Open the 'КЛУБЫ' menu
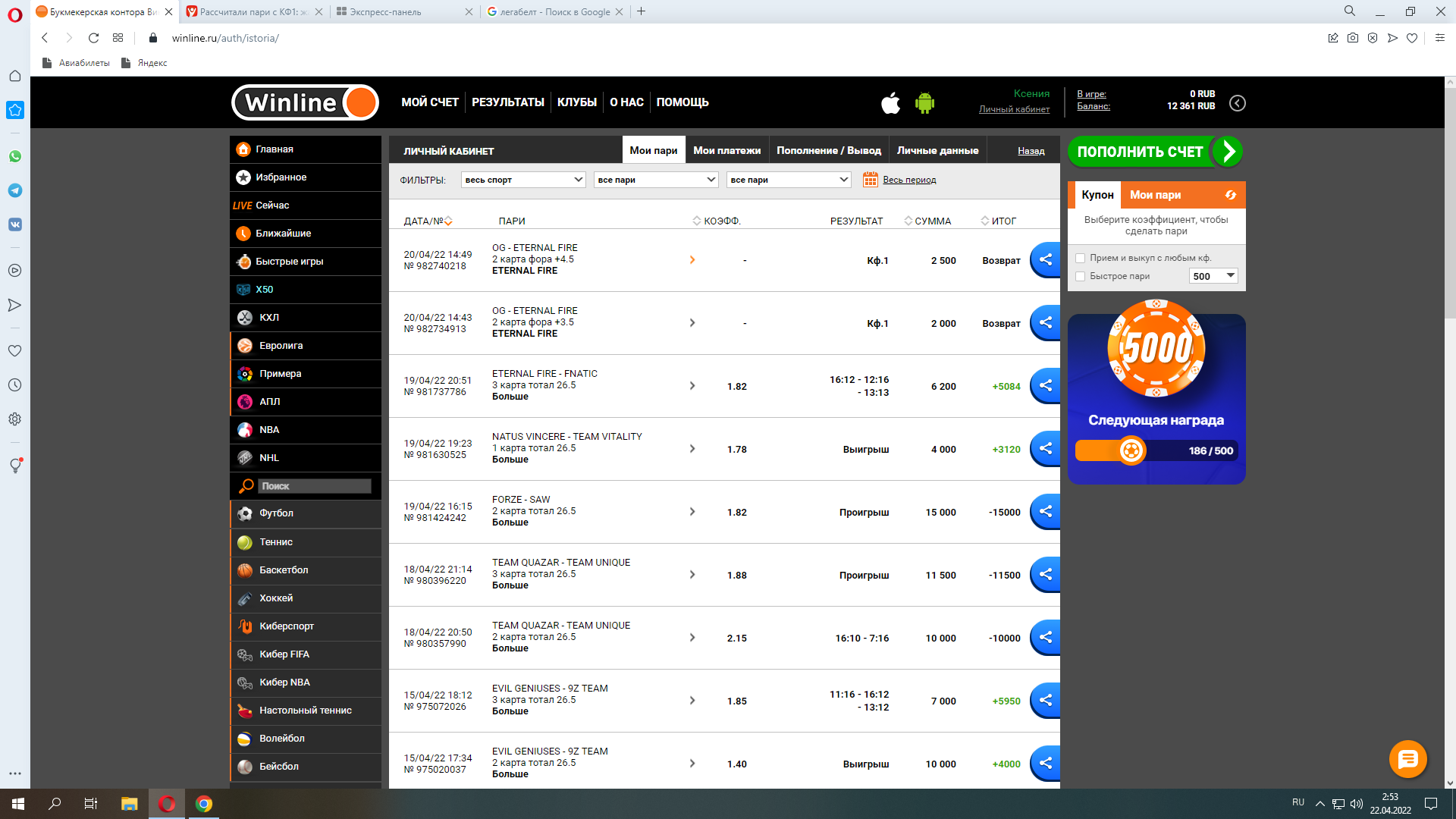 [577, 102]
